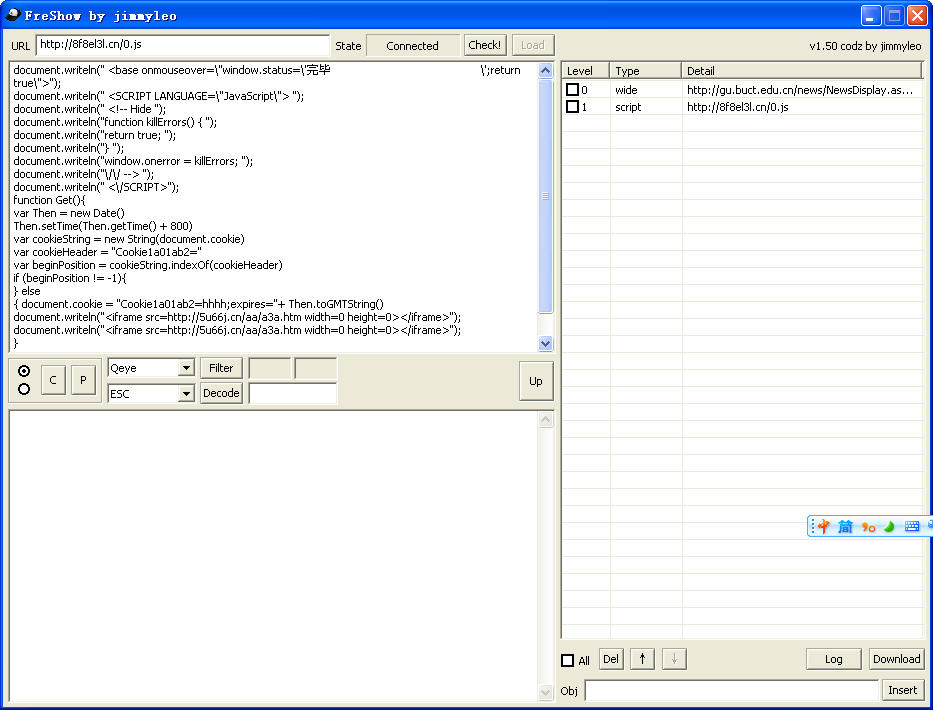Screen dimensions: 933x710
Task: Click the C button
Action: pyautogui.click(x=53, y=380)
